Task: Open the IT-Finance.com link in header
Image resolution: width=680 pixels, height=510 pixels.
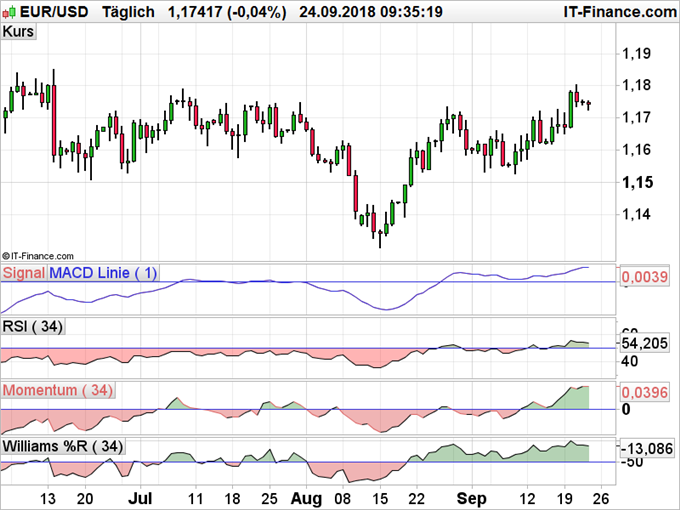Action: [621, 12]
